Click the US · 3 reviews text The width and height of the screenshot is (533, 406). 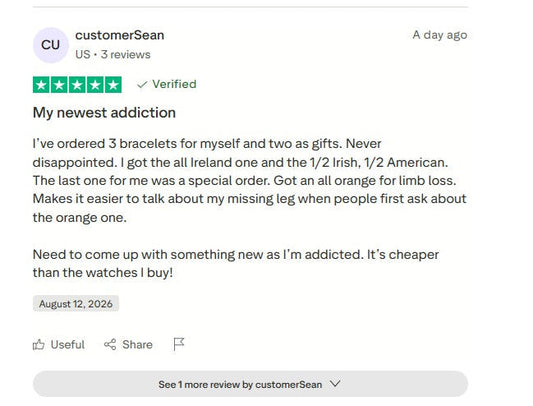tap(113, 54)
